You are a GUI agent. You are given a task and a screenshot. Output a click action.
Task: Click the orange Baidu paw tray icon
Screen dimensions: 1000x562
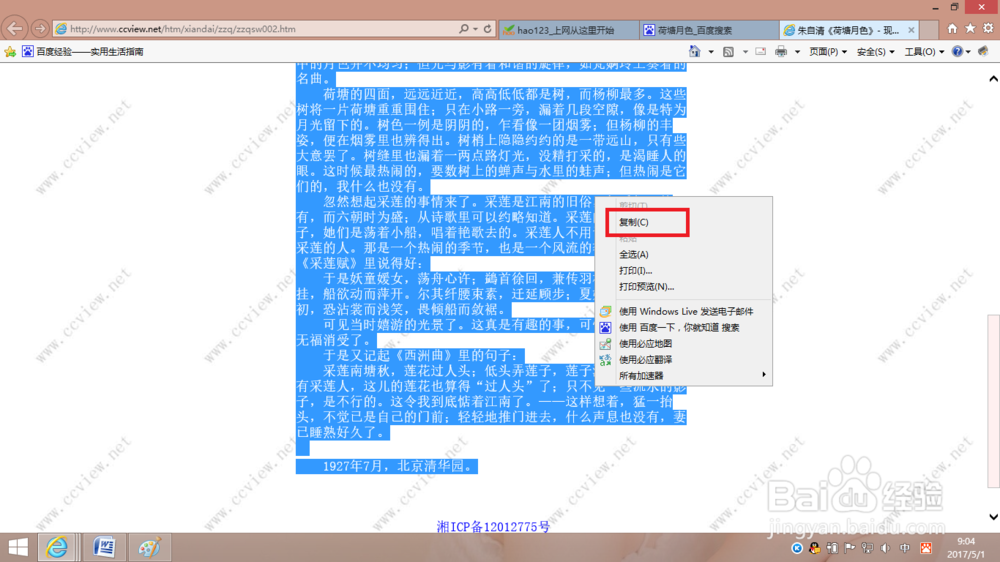(926, 548)
